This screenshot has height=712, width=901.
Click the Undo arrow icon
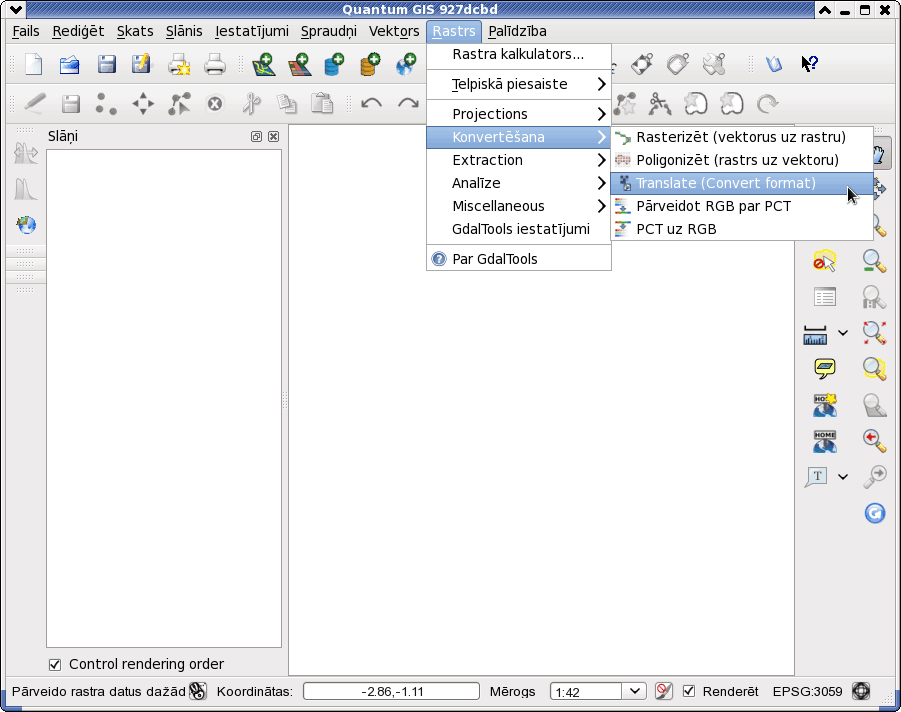tap(371, 104)
